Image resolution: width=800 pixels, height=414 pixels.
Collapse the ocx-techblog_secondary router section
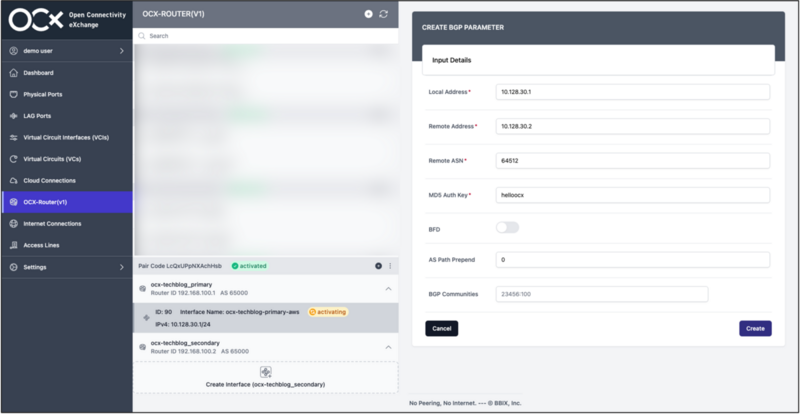click(x=388, y=347)
